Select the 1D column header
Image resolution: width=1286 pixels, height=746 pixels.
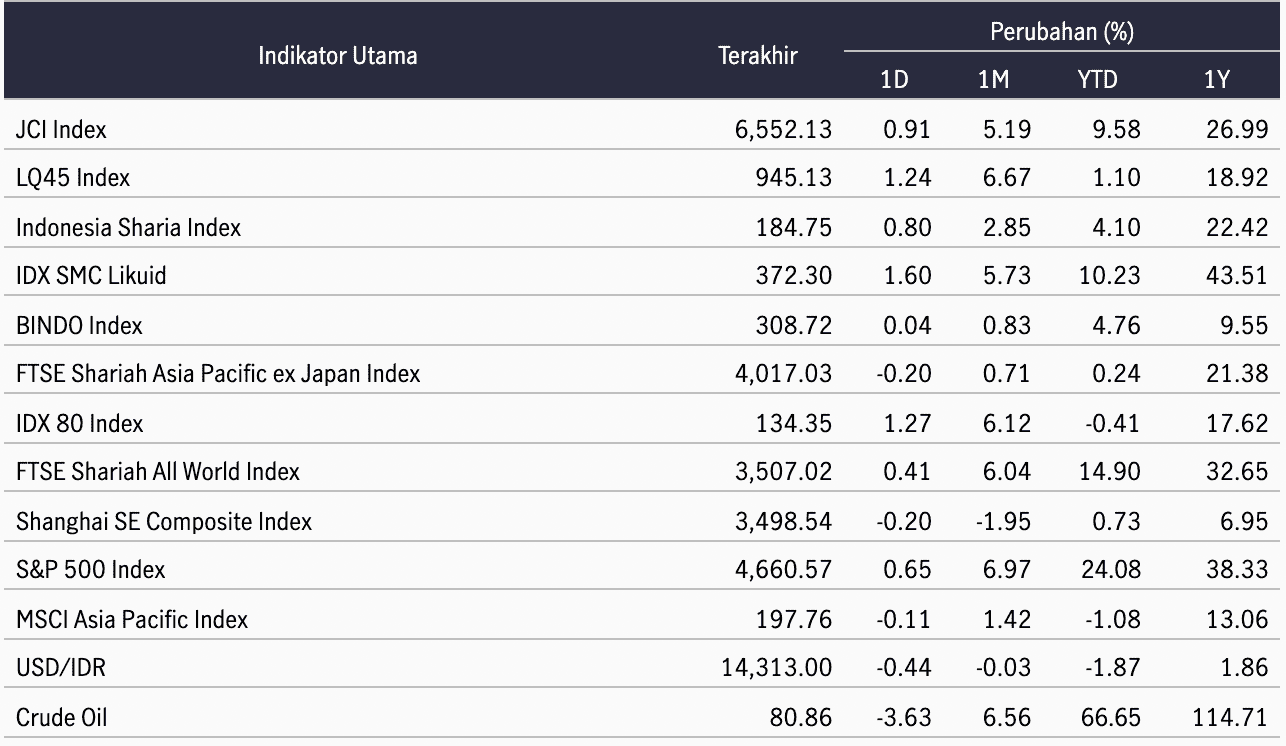click(x=894, y=80)
